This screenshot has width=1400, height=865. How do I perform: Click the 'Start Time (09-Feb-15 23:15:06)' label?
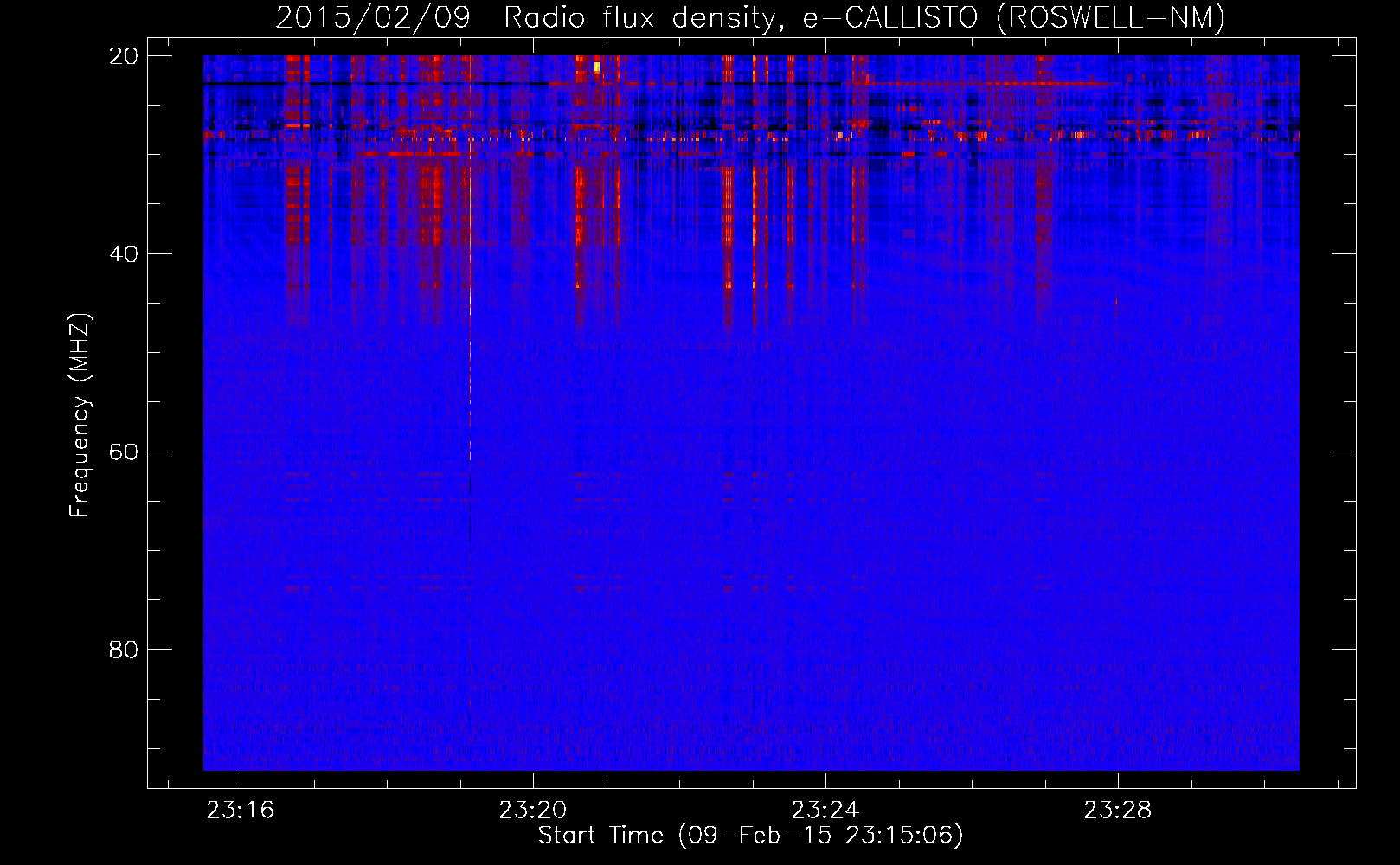tap(750, 836)
